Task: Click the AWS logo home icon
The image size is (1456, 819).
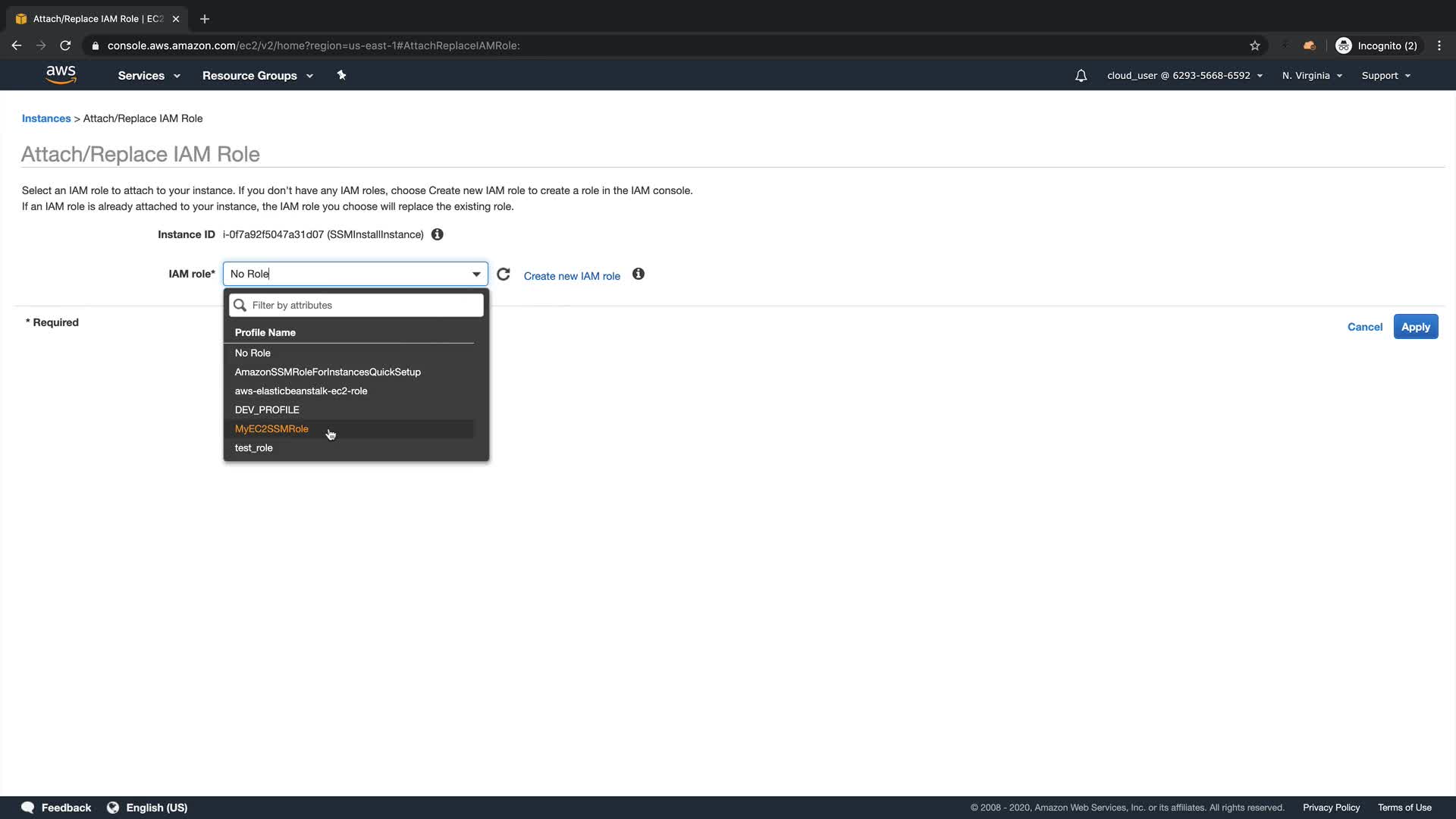Action: (x=61, y=74)
